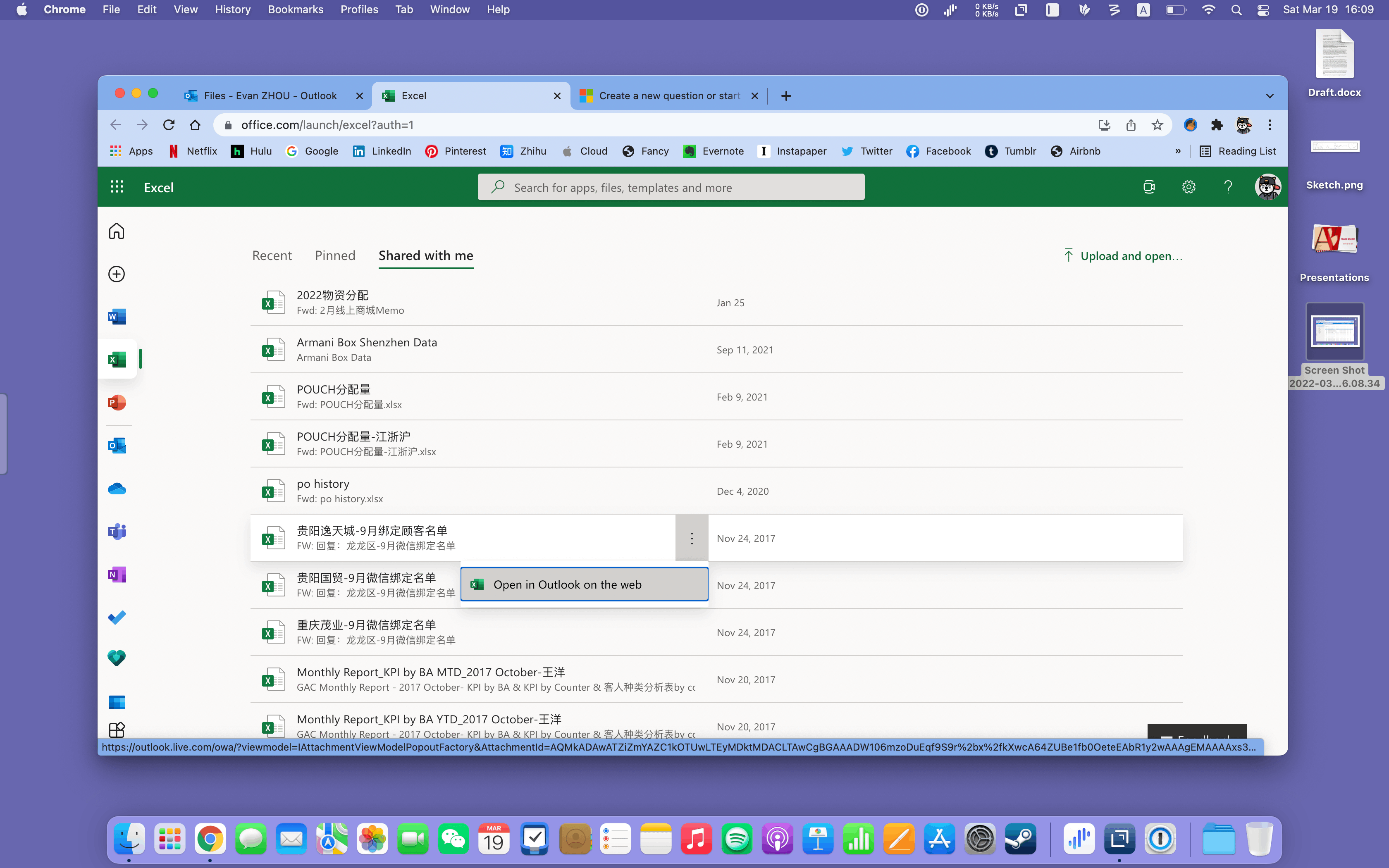Viewport: 1389px width, 868px height.
Task: Open Spotlight search in menu bar
Action: pyautogui.click(x=1236, y=9)
